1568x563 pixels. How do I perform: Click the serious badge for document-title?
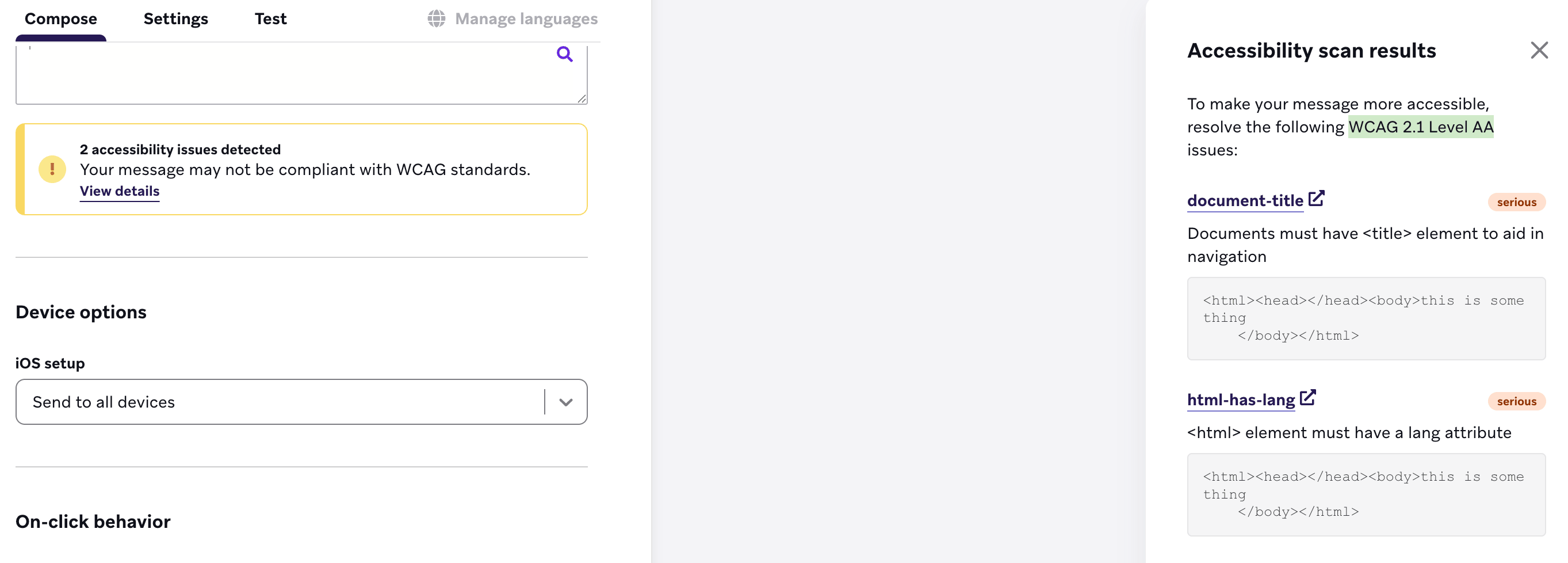pos(1516,202)
